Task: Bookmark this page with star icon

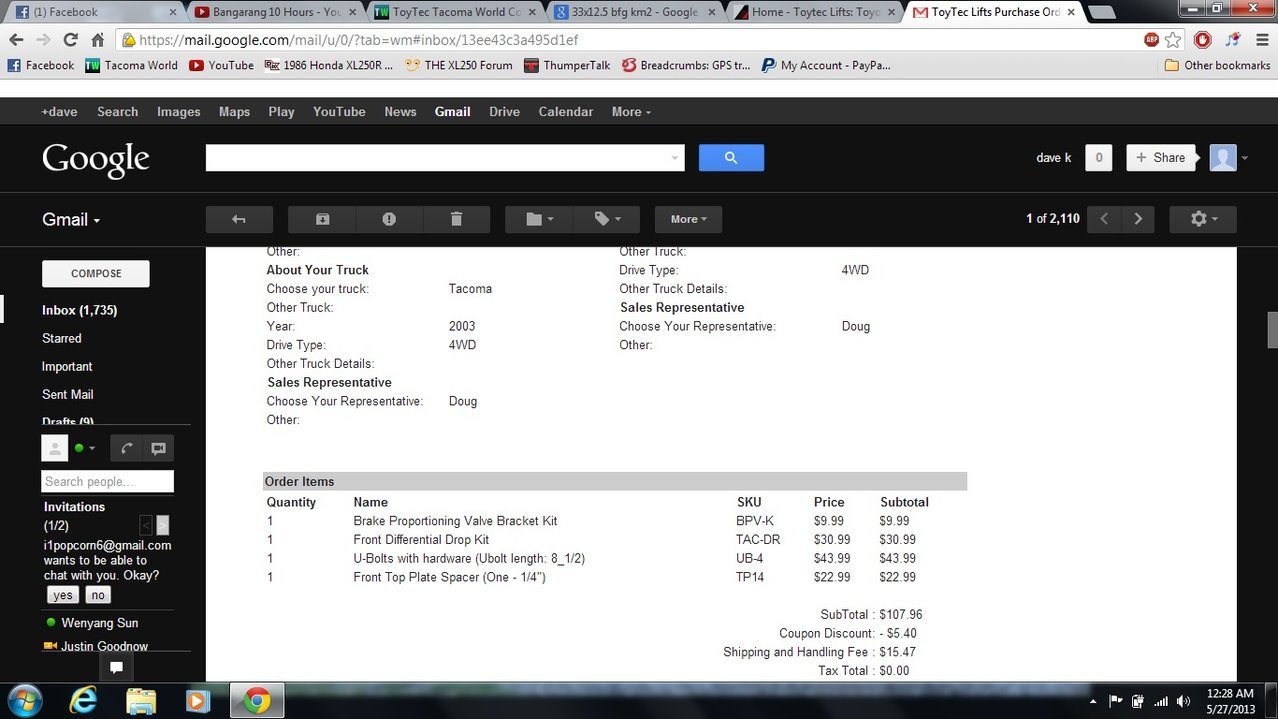Action: (1173, 40)
